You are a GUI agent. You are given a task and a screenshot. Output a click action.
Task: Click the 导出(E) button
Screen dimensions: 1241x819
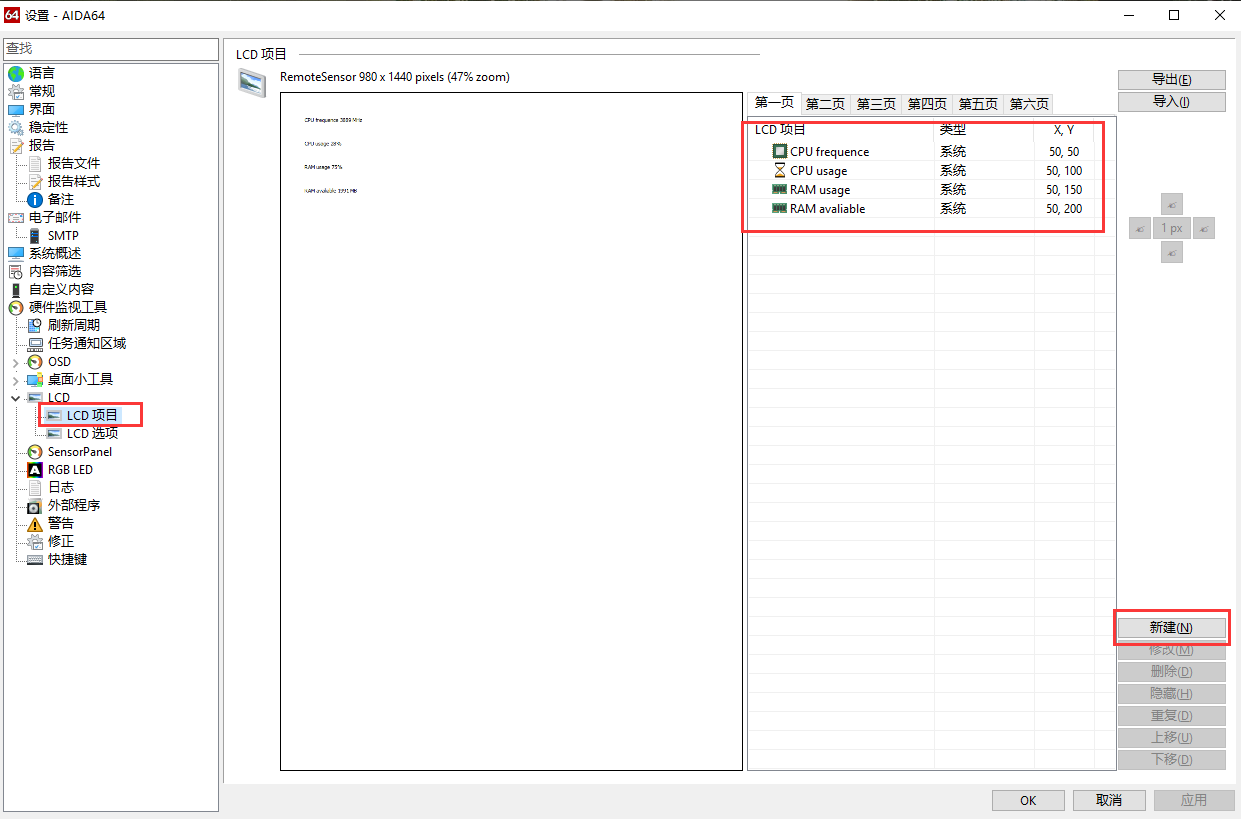pyautogui.click(x=1172, y=80)
